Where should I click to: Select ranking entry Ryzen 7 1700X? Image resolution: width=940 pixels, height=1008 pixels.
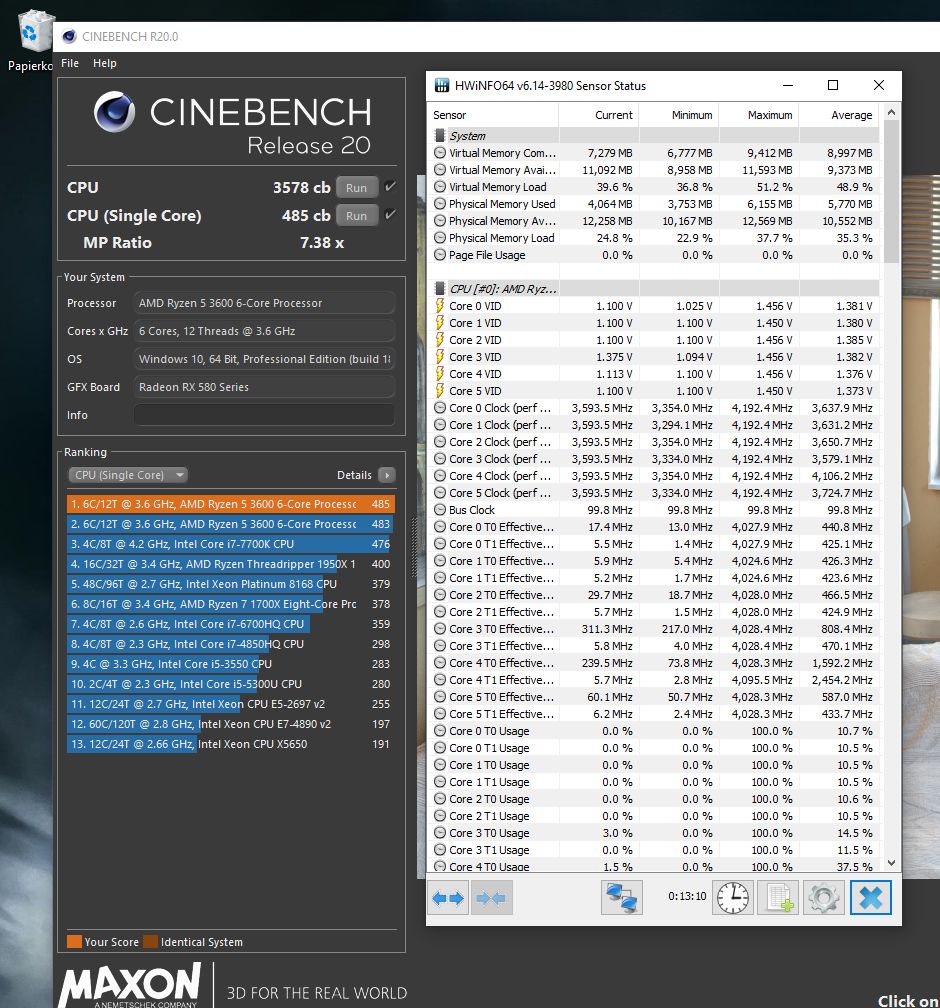[x=231, y=604]
